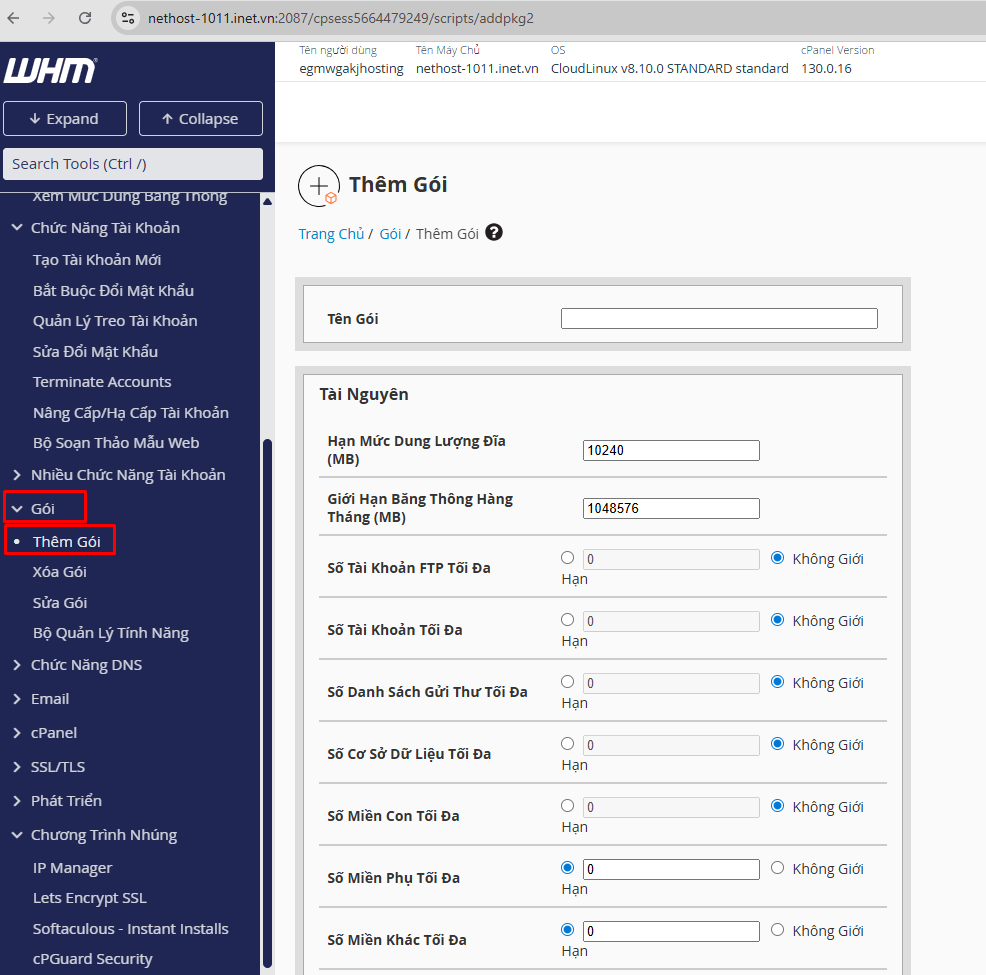This screenshot has width=986, height=975.
Task: Open Sửa Đổi Mật Khẩu
Action: 95,351
